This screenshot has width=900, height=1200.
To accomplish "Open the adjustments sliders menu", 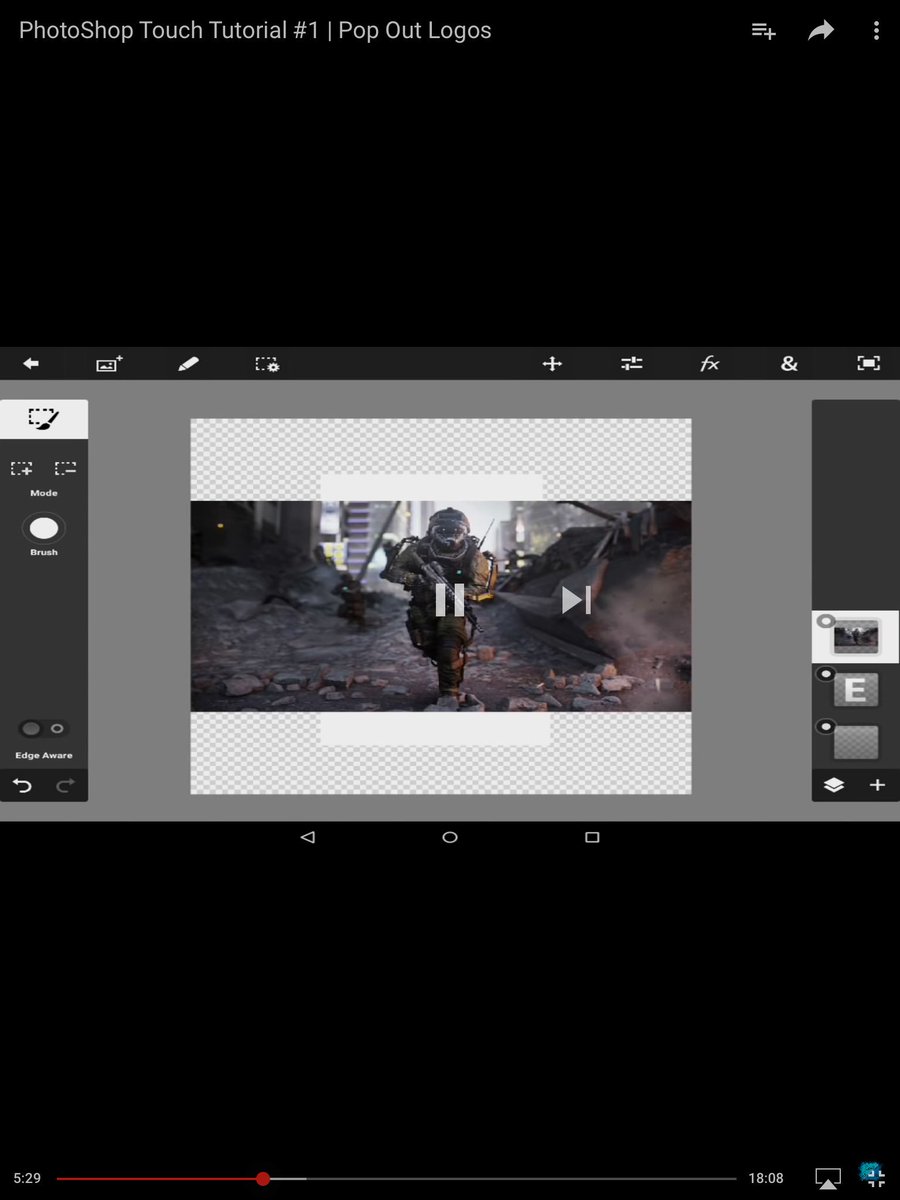I will [631, 364].
